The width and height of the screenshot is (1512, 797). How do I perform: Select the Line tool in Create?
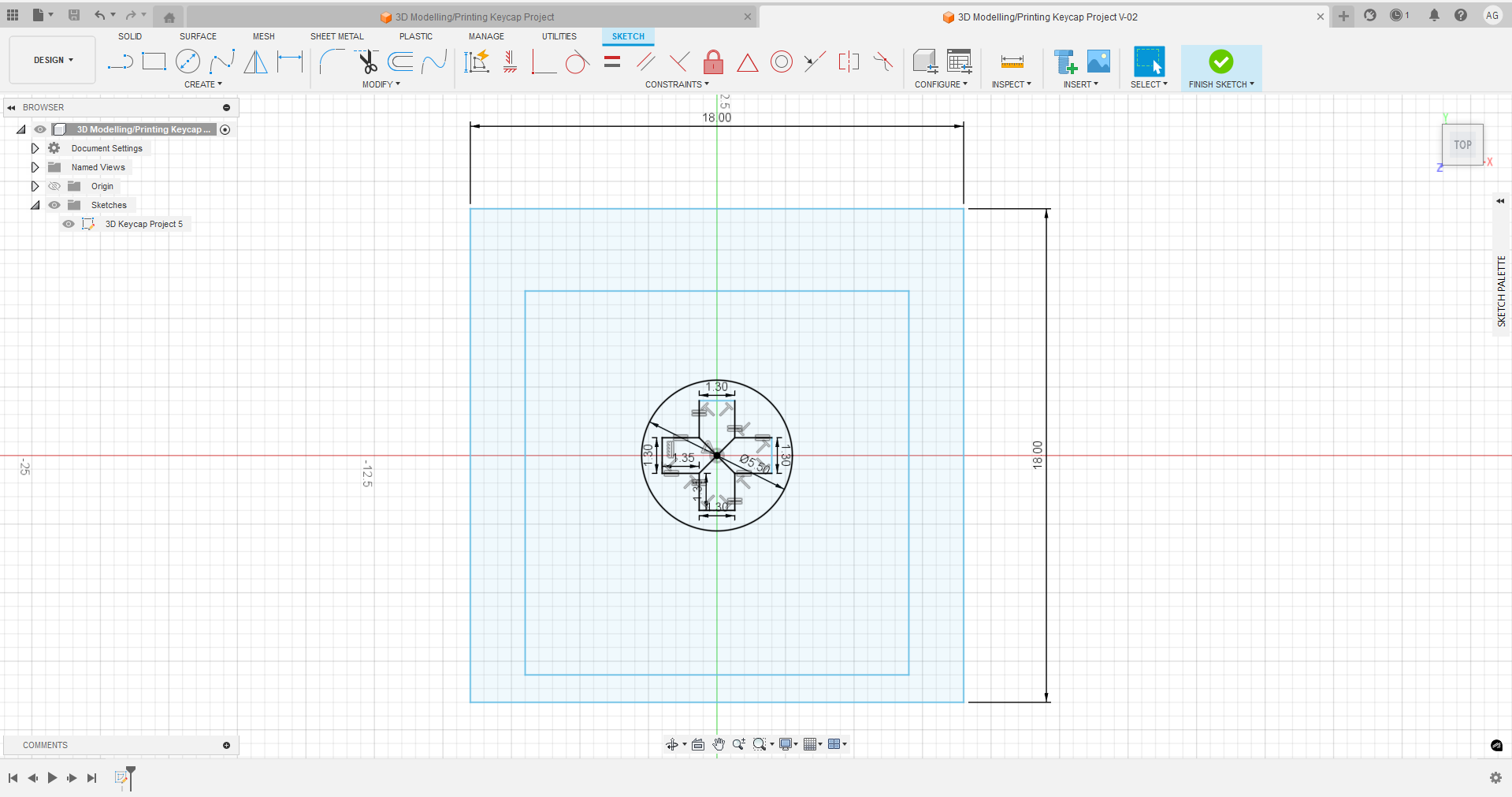(x=120, y=61)
